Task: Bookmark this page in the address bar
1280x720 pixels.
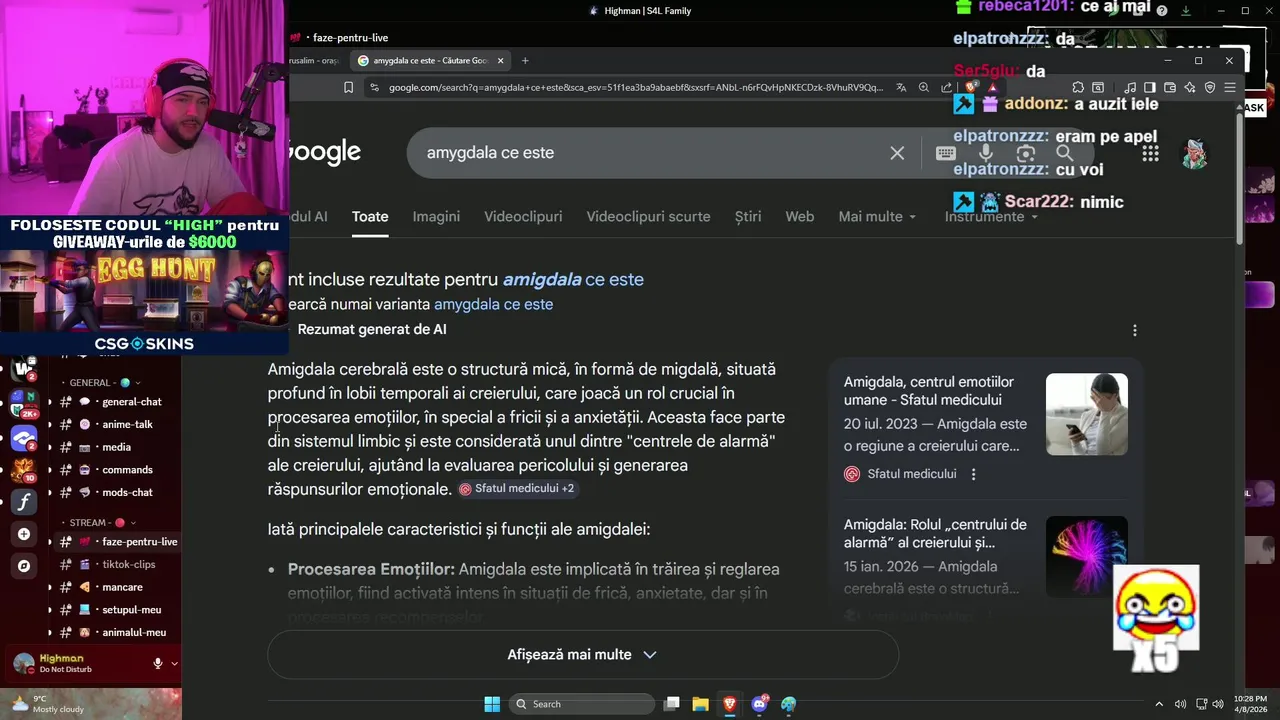Action: 348,87
